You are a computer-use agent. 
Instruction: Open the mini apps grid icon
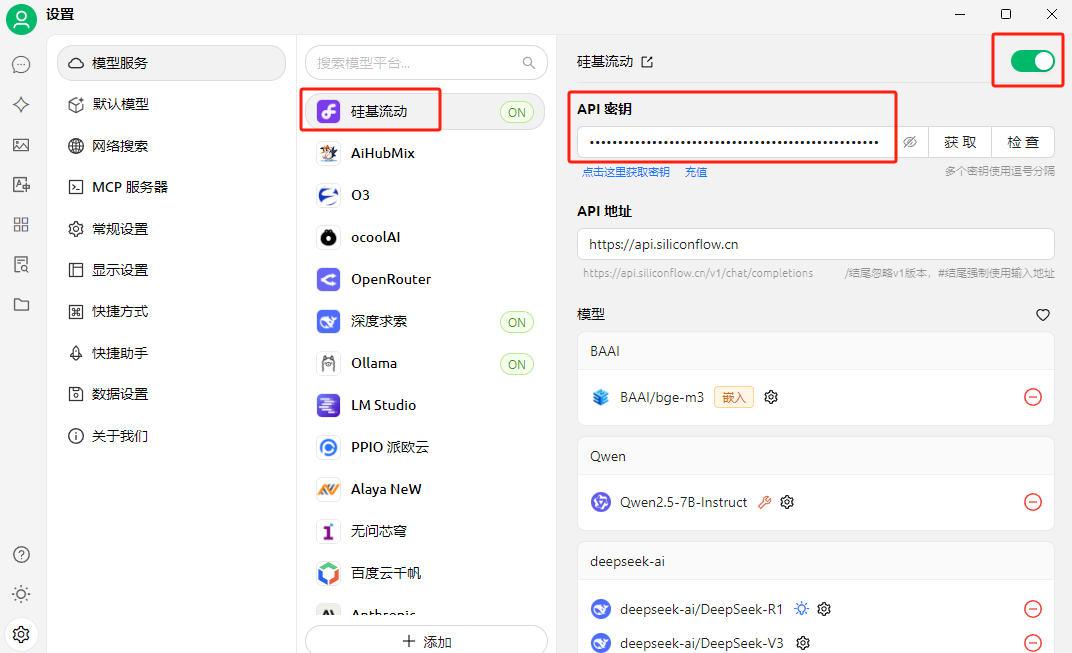click(x=21, y=224)
